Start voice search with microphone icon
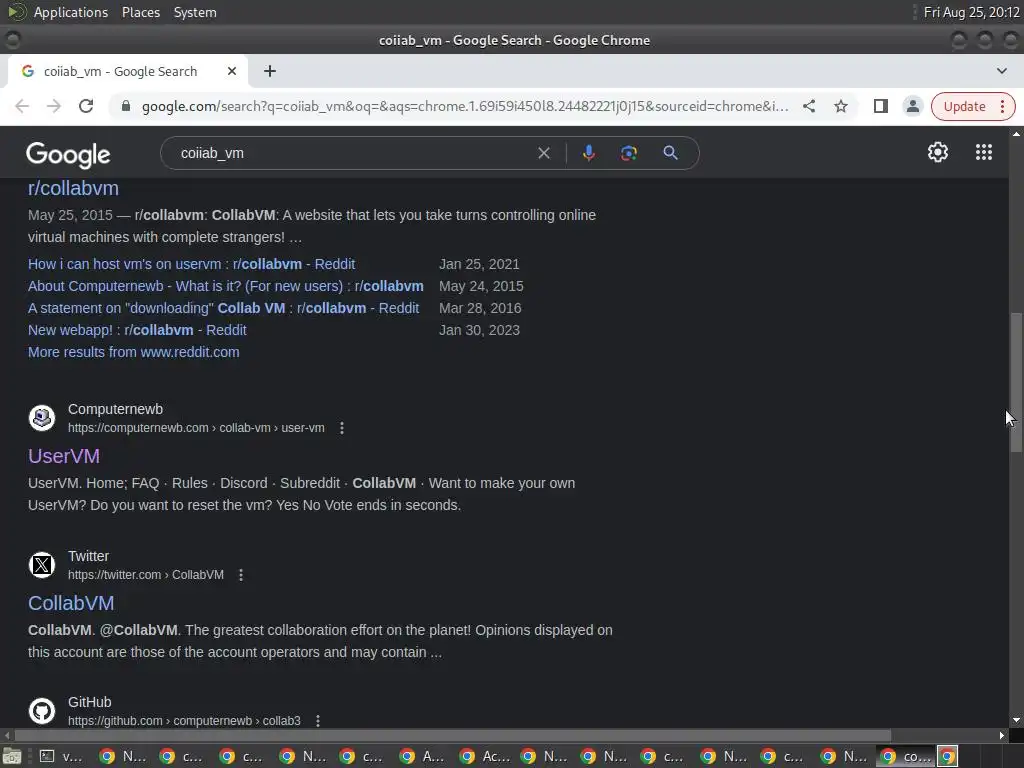The image size is (1024, 768). click(588, 153)
